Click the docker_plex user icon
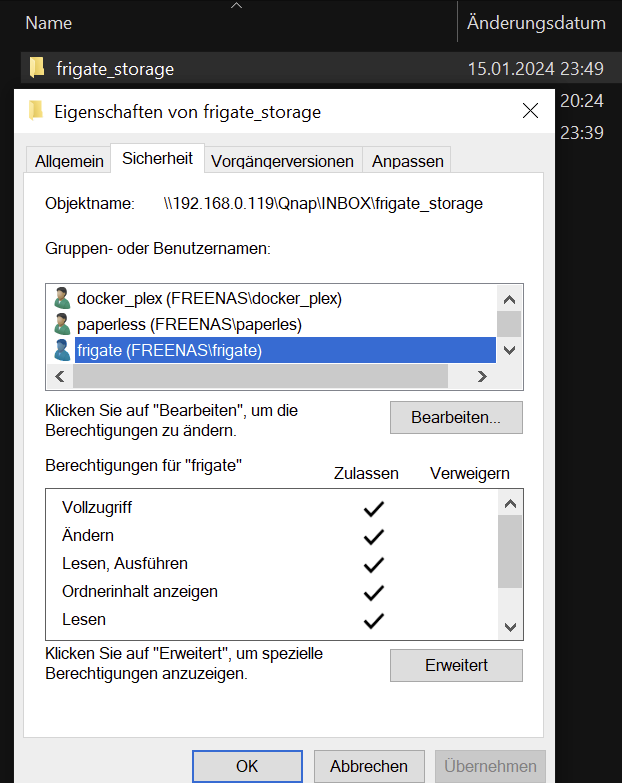The image size is (622, 783). coord(62,298)
